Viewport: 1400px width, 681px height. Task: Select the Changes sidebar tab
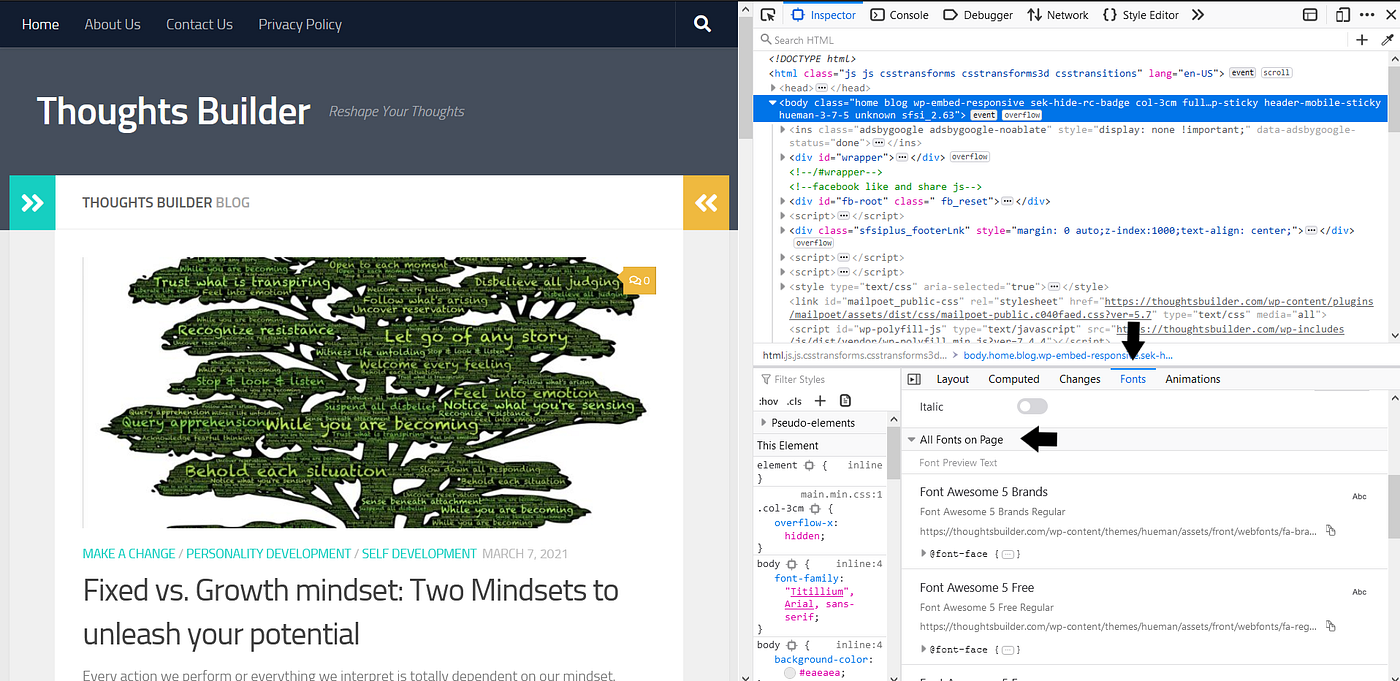click(x=1080, y=379)
